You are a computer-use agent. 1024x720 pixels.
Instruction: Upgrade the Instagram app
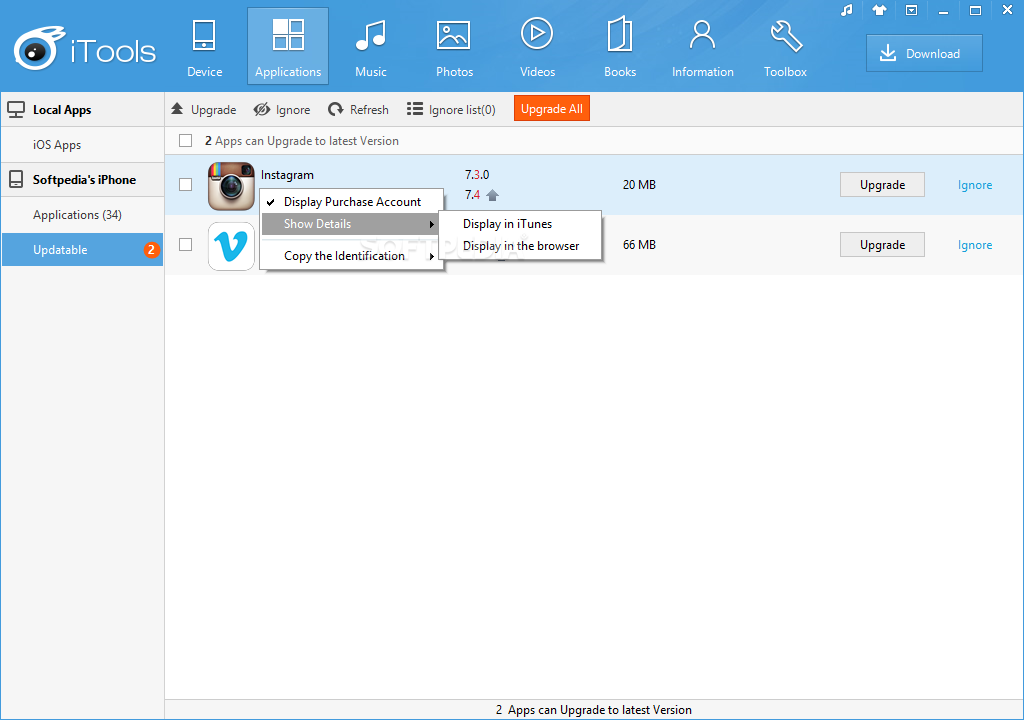pyautogui.click(x=882, y=185)
